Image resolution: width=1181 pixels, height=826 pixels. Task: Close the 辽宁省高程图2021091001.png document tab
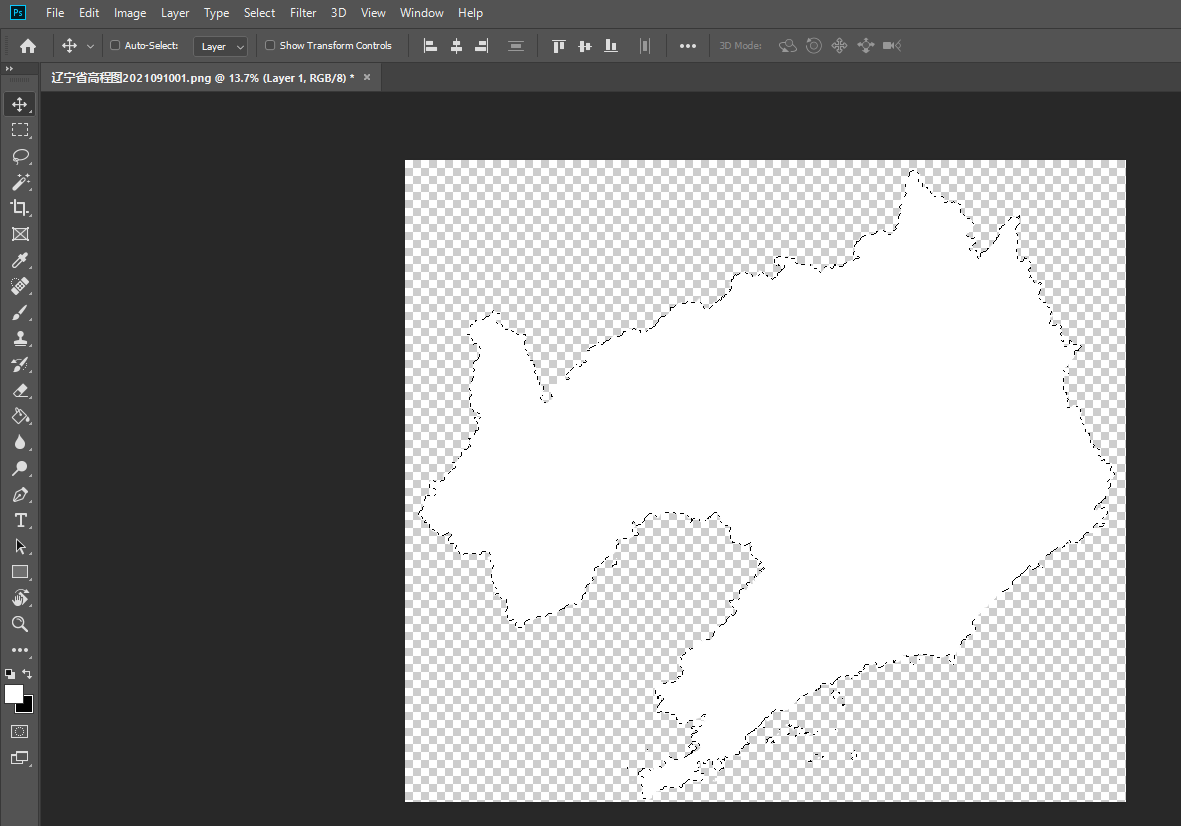click(x=367, y=77)
